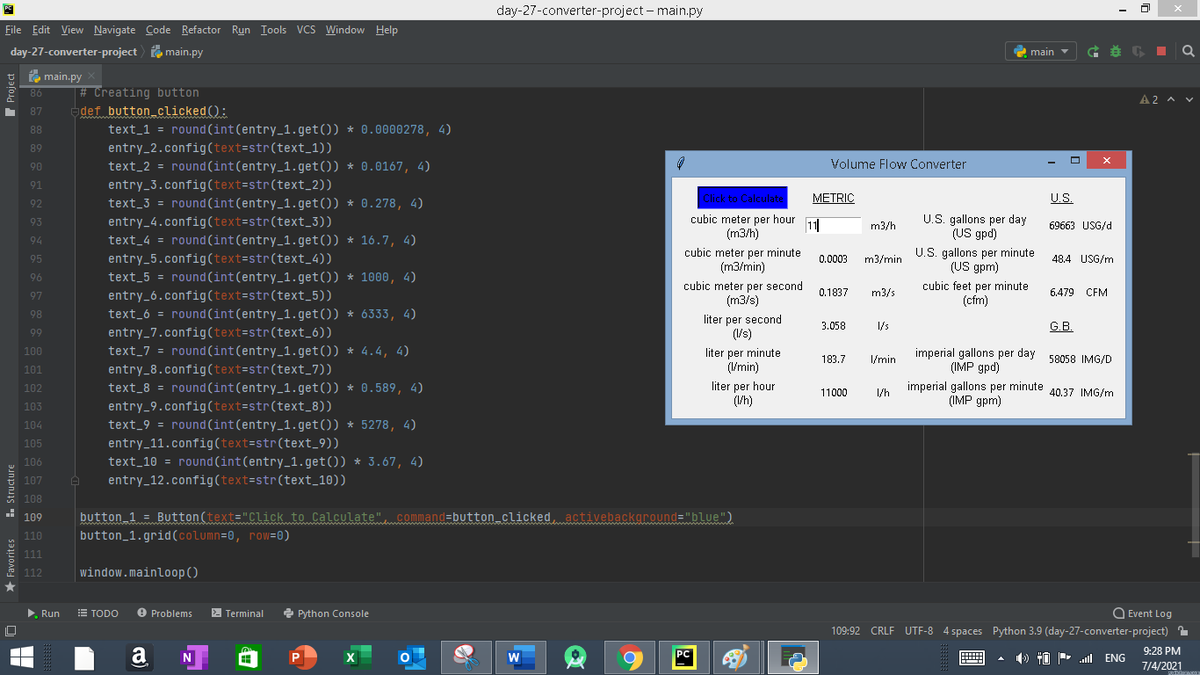This screenshot has height=675, width=1200.
Task: Select the 58058 IMG/D value
Action: point(1062,359)
